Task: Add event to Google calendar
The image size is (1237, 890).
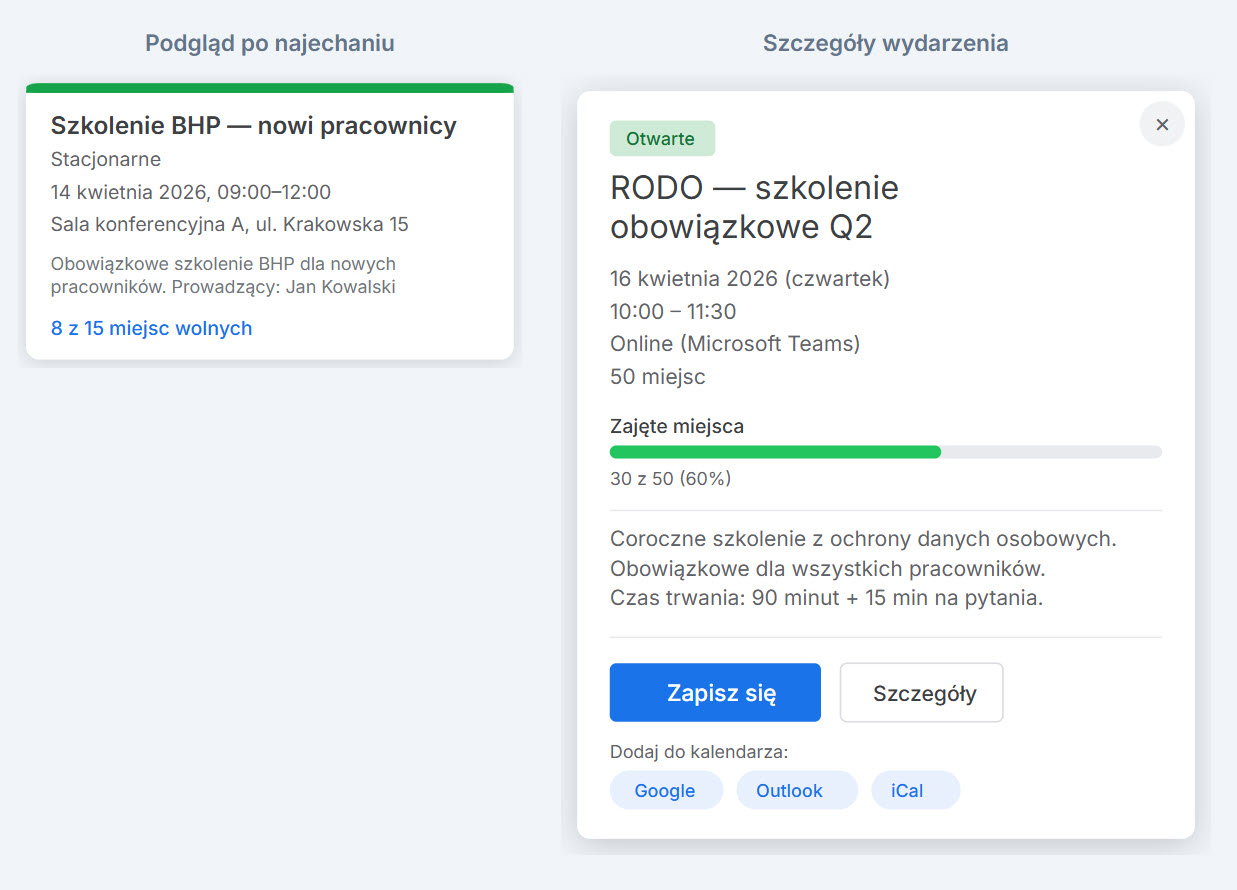Action: (x=665, y=790)
